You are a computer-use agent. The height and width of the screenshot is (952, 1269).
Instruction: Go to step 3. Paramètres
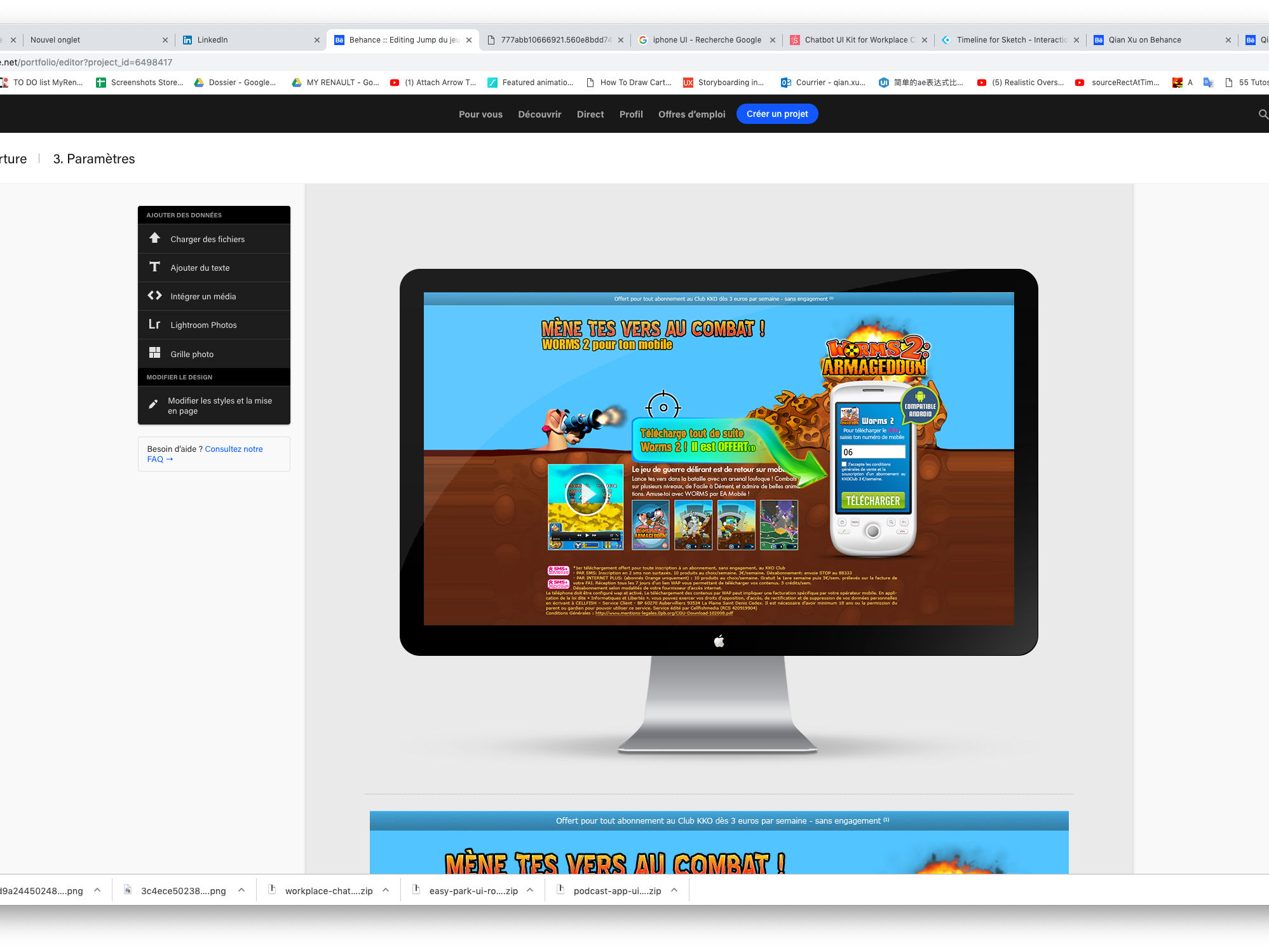tap(94, 159)
